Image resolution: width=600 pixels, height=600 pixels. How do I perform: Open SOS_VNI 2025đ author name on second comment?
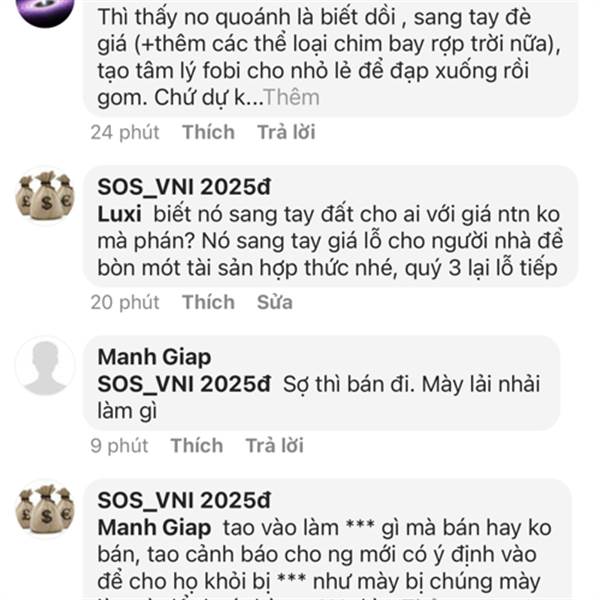coord(184,187)
